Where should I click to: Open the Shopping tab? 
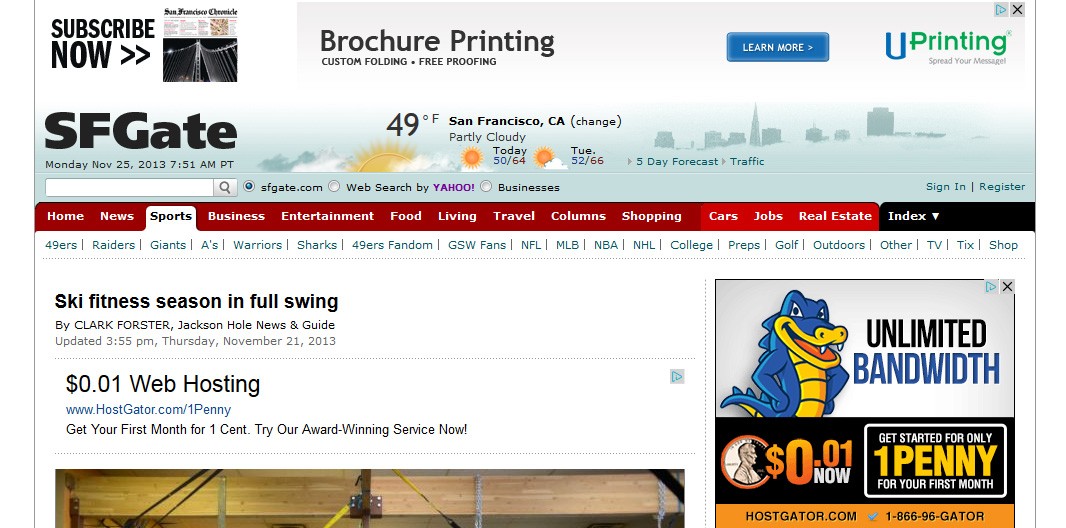click(x=651, y=216)
